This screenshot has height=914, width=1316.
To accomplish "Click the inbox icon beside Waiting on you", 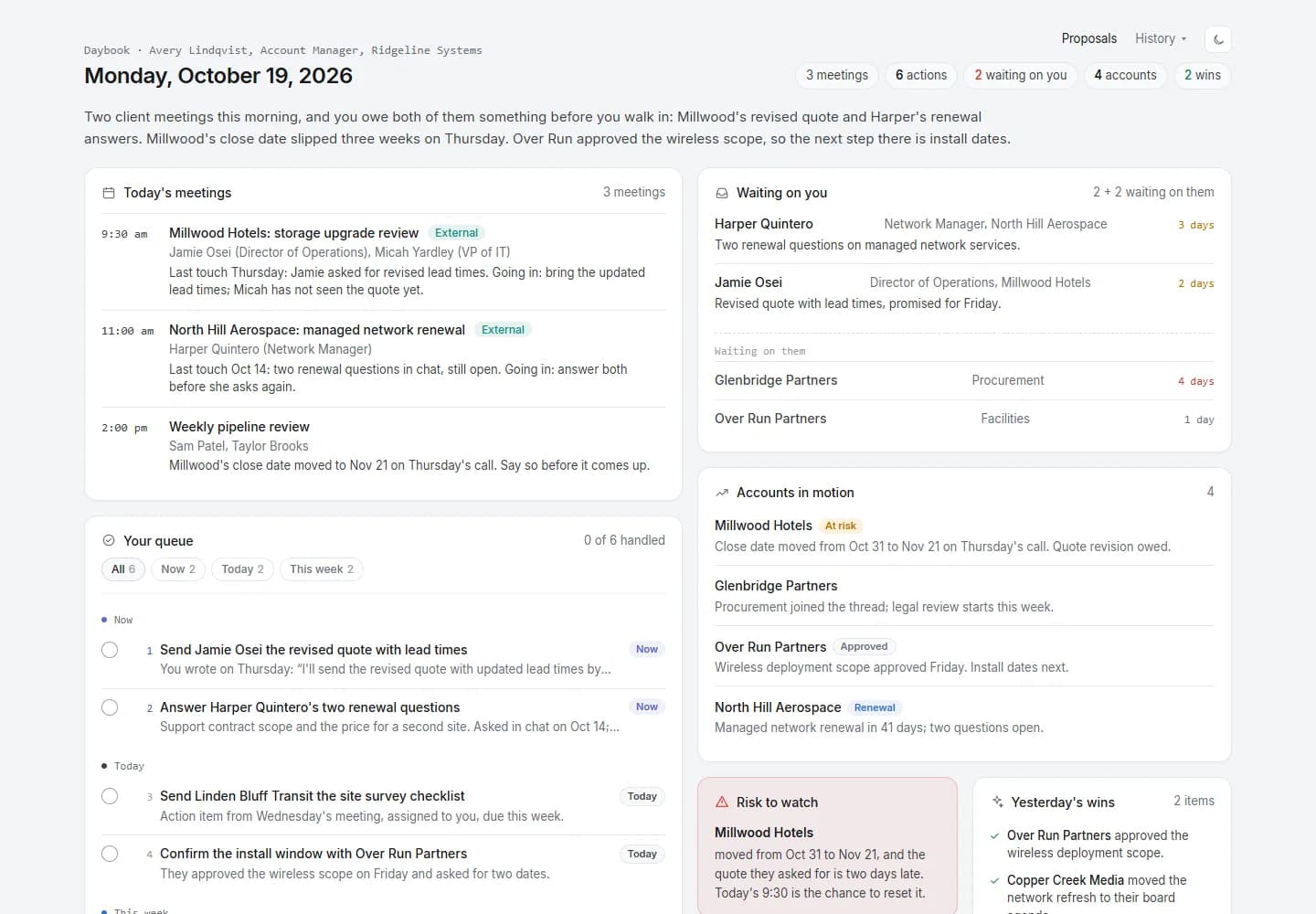I will tap(722, 193).
